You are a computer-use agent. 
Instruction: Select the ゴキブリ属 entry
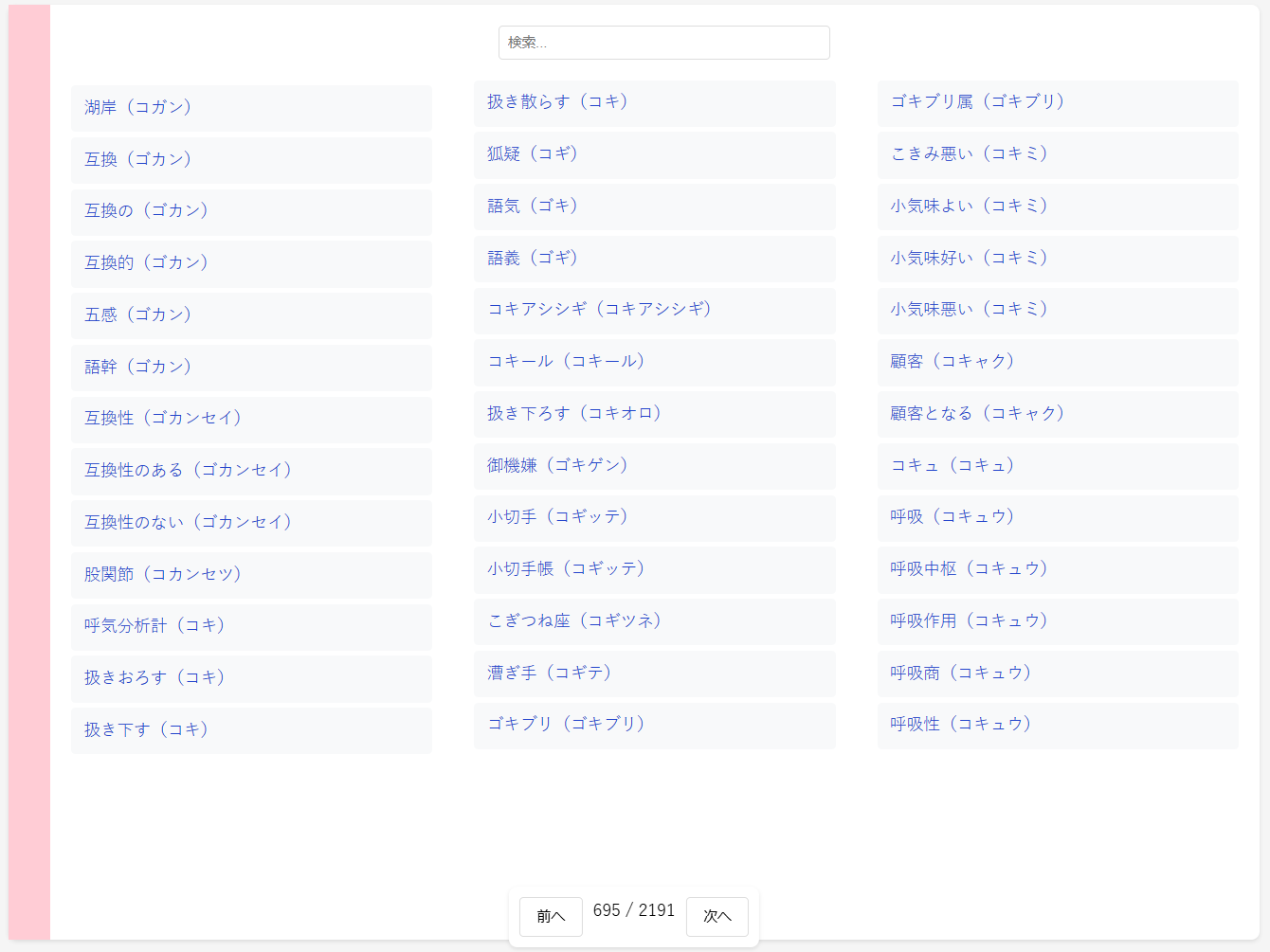coord(1058,102)
